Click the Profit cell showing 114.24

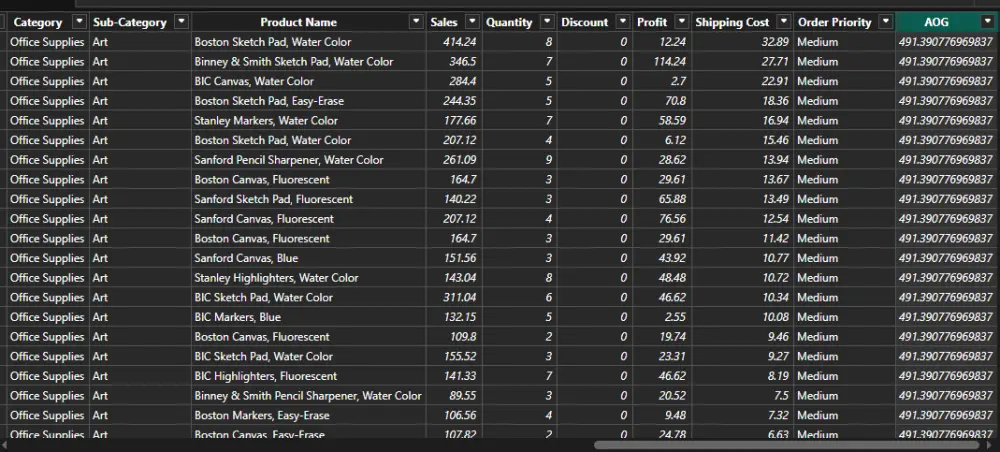pos(661,62)
